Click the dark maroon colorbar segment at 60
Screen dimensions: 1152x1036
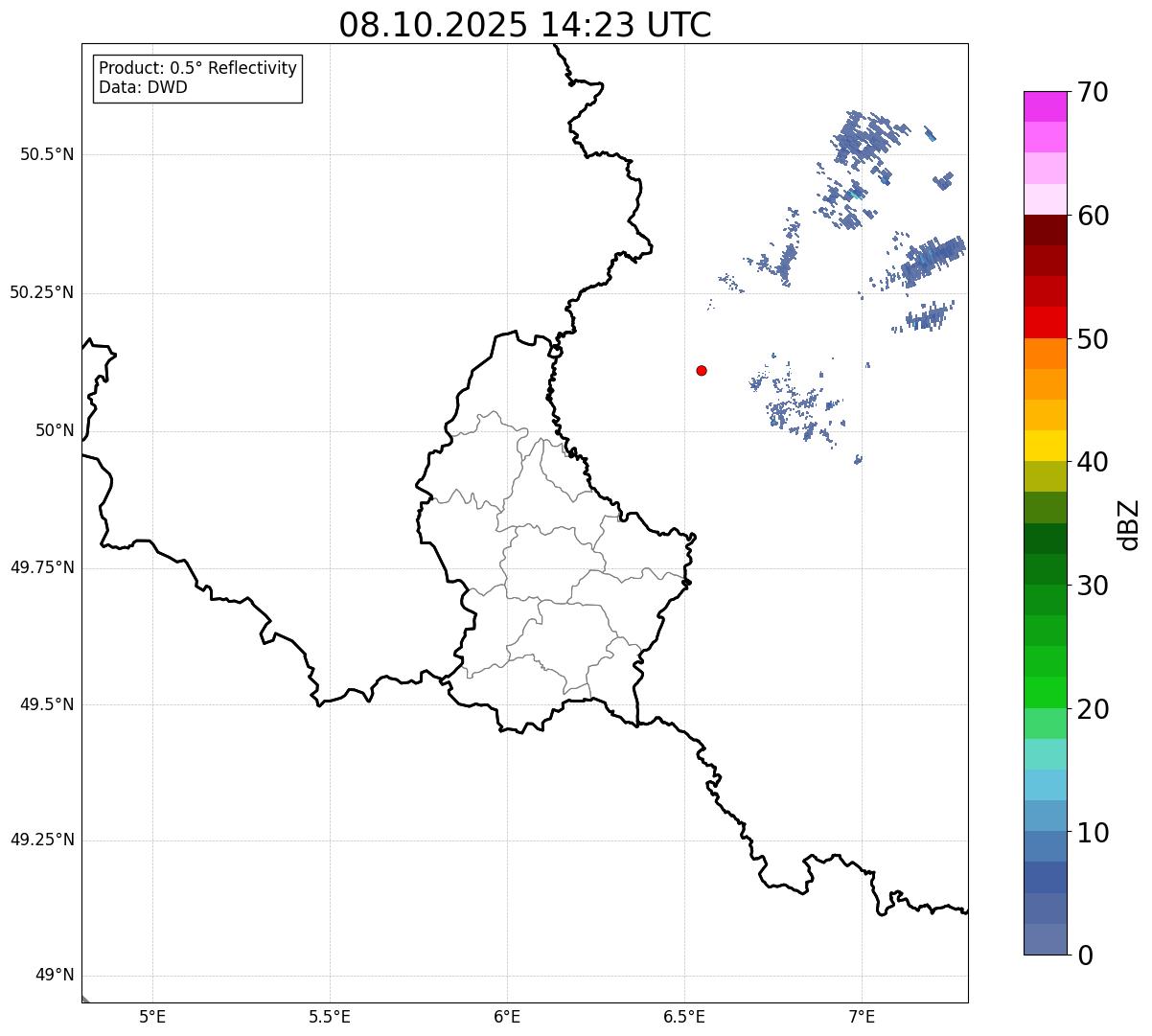click(1046, 230)
